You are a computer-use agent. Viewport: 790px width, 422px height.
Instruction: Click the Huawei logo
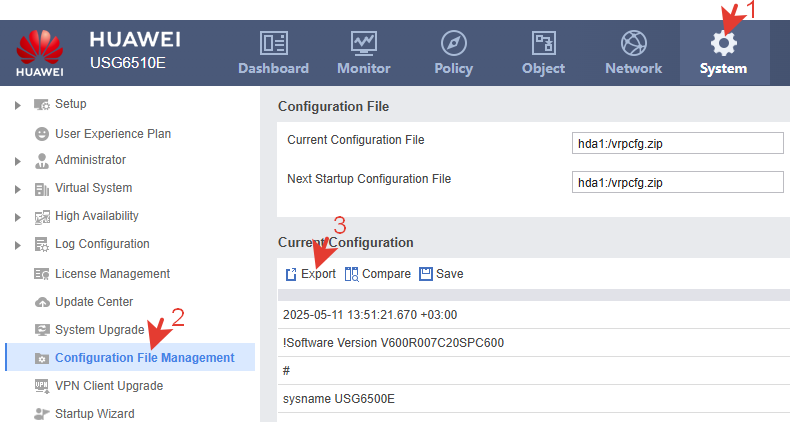pos(39,52)
